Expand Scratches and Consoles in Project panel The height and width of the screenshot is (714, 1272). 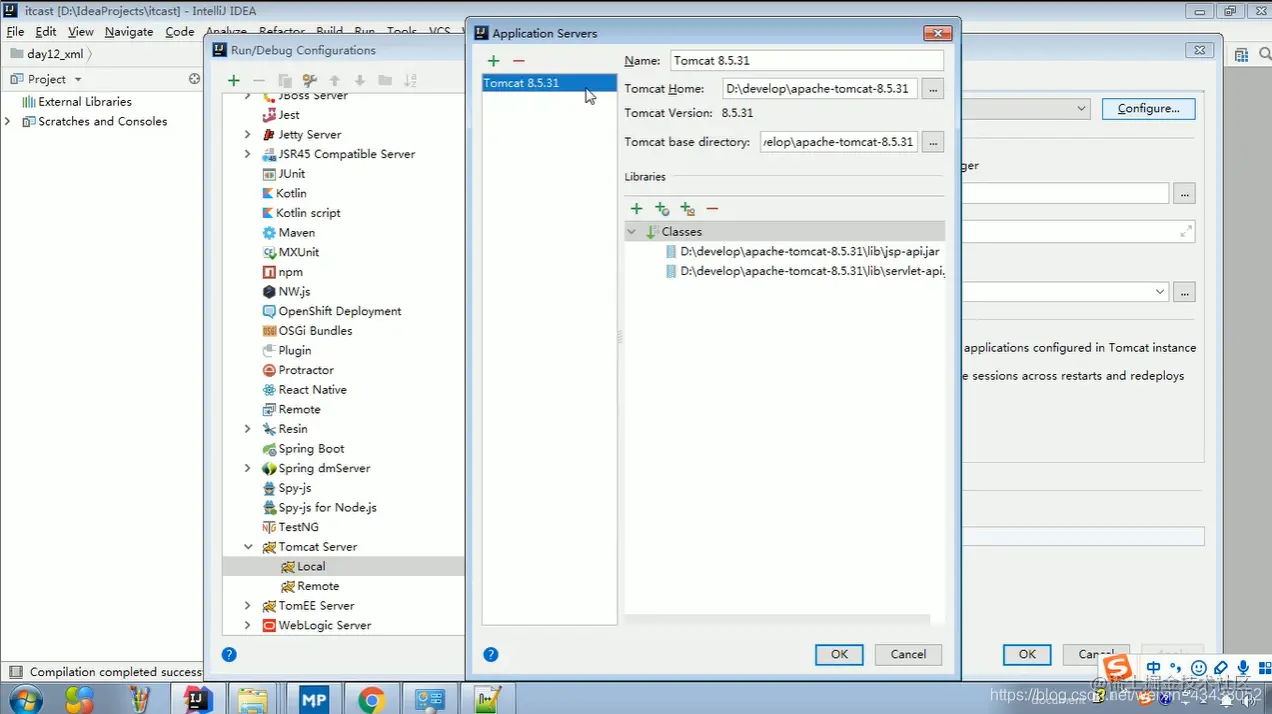click(x=9, y=121)
